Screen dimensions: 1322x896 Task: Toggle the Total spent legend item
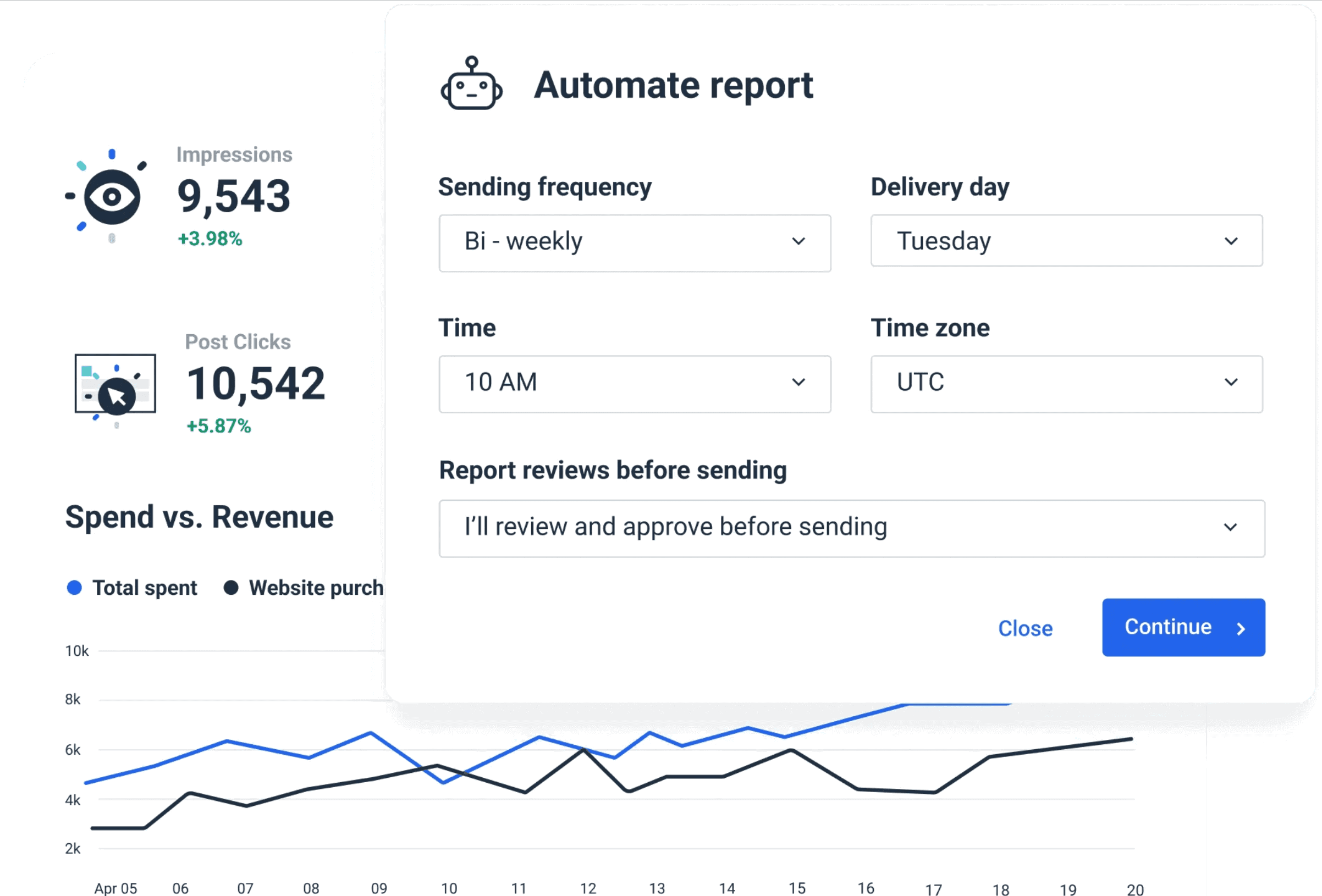[x=145, y=588]
